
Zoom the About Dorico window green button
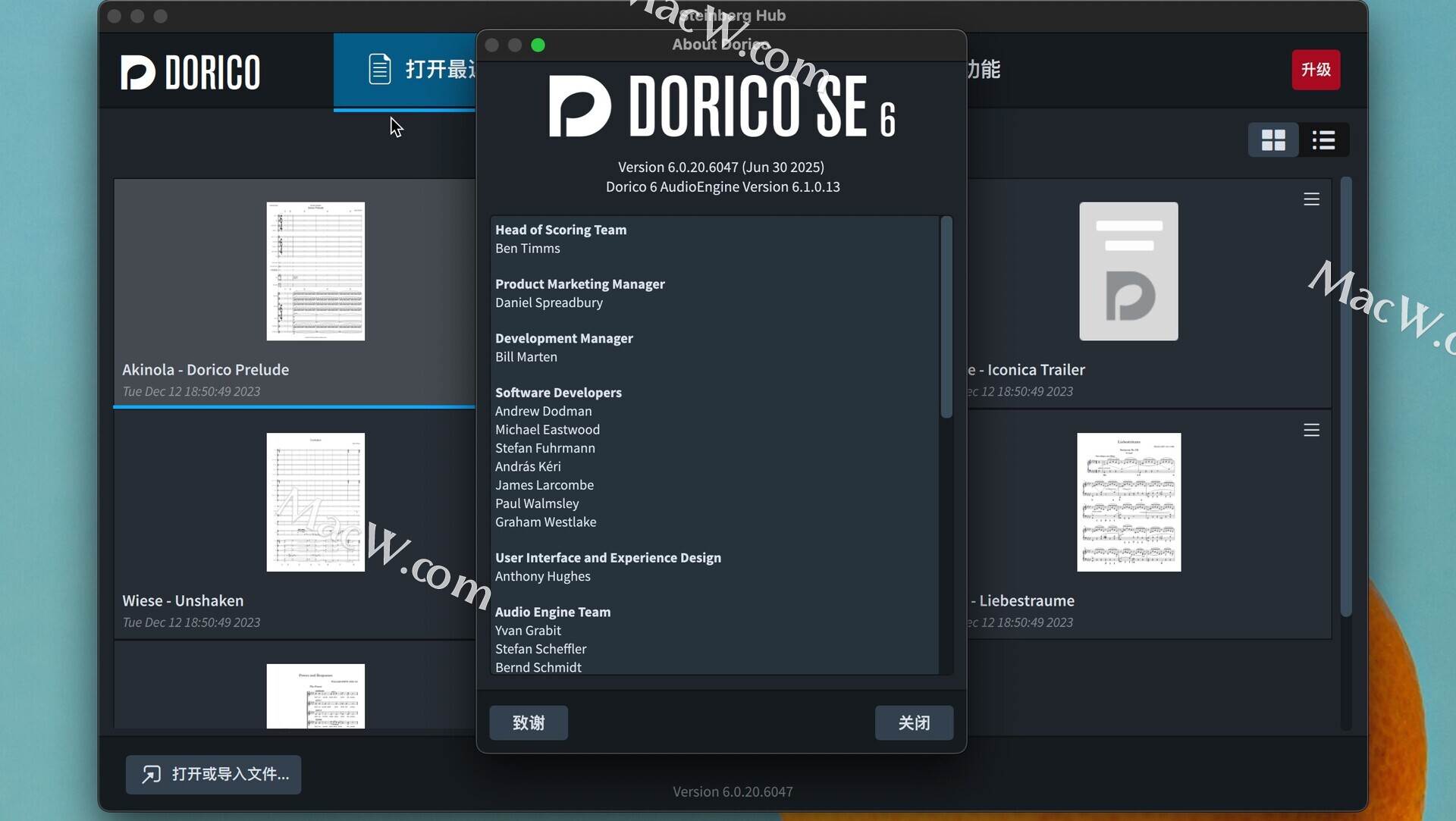tap(538, 45)
